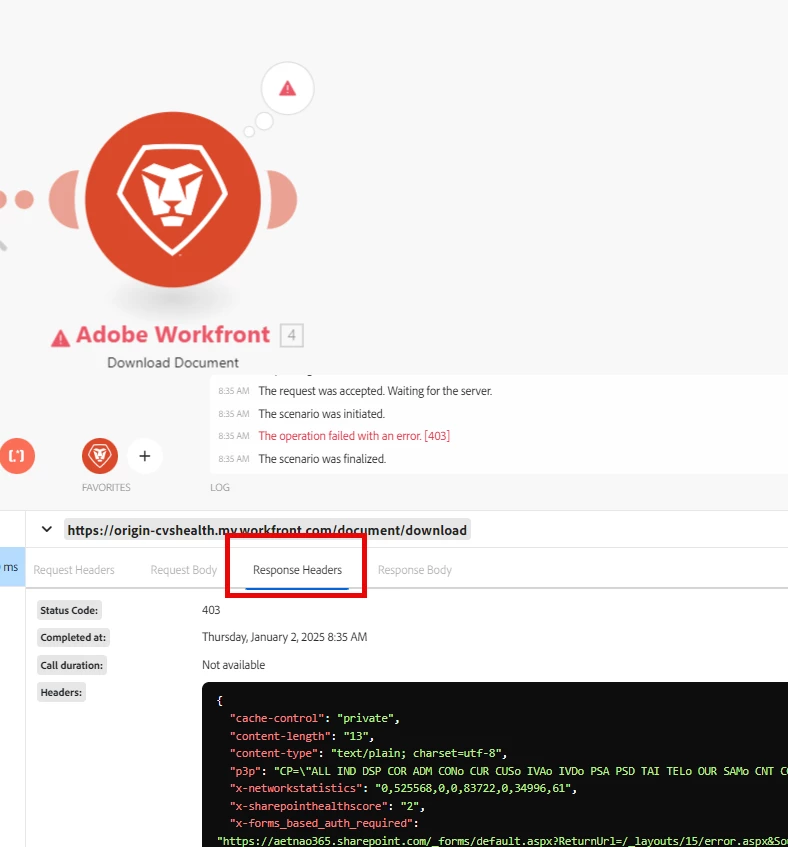Click the "content-type" header line

pos(368,754)
